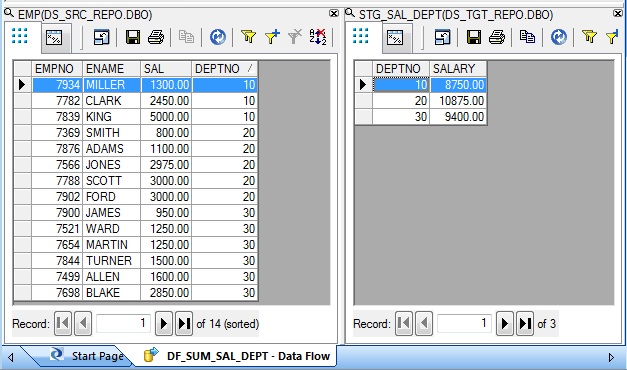Go to next record in STG_SAL_DEPT
627x370 pixels.
tap(505, 323)
